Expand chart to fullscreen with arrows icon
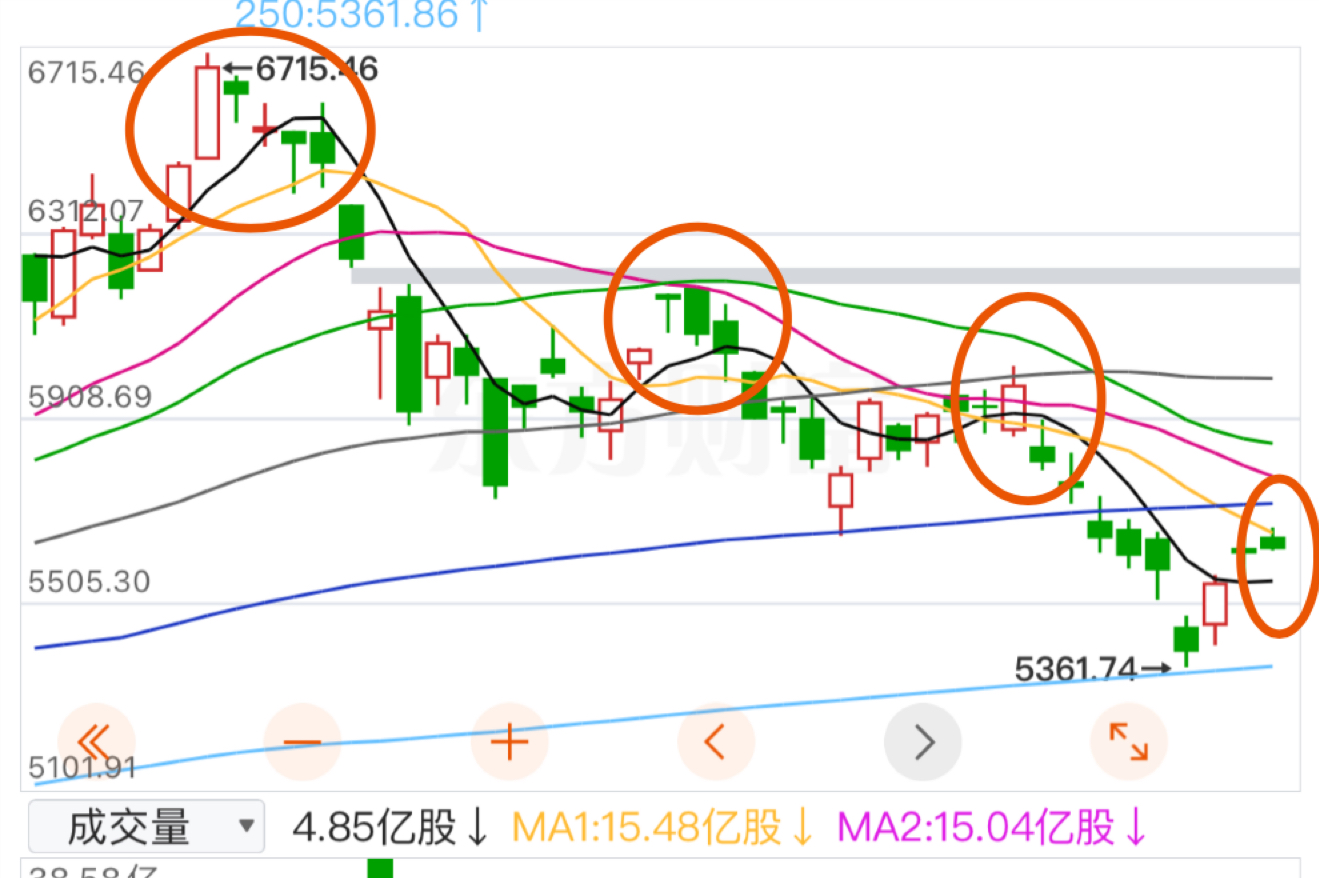 (x=1129, y=742)
